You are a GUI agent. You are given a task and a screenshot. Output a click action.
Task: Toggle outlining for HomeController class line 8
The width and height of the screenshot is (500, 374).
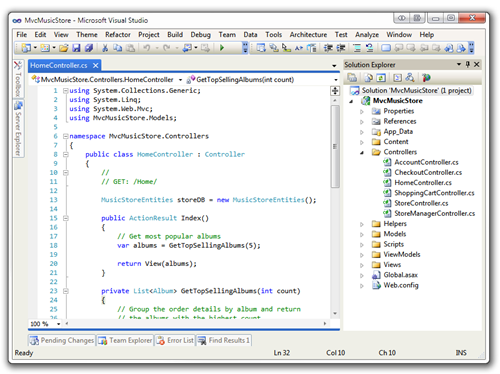66,154
